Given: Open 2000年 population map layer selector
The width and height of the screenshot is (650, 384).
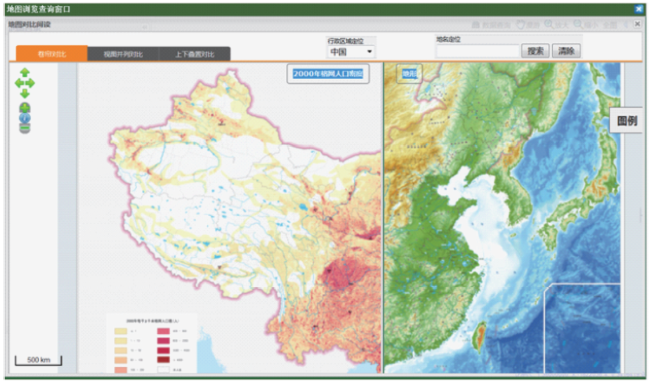Looking at the screenshot, I should pyautogui.click(x=328, y=74).
